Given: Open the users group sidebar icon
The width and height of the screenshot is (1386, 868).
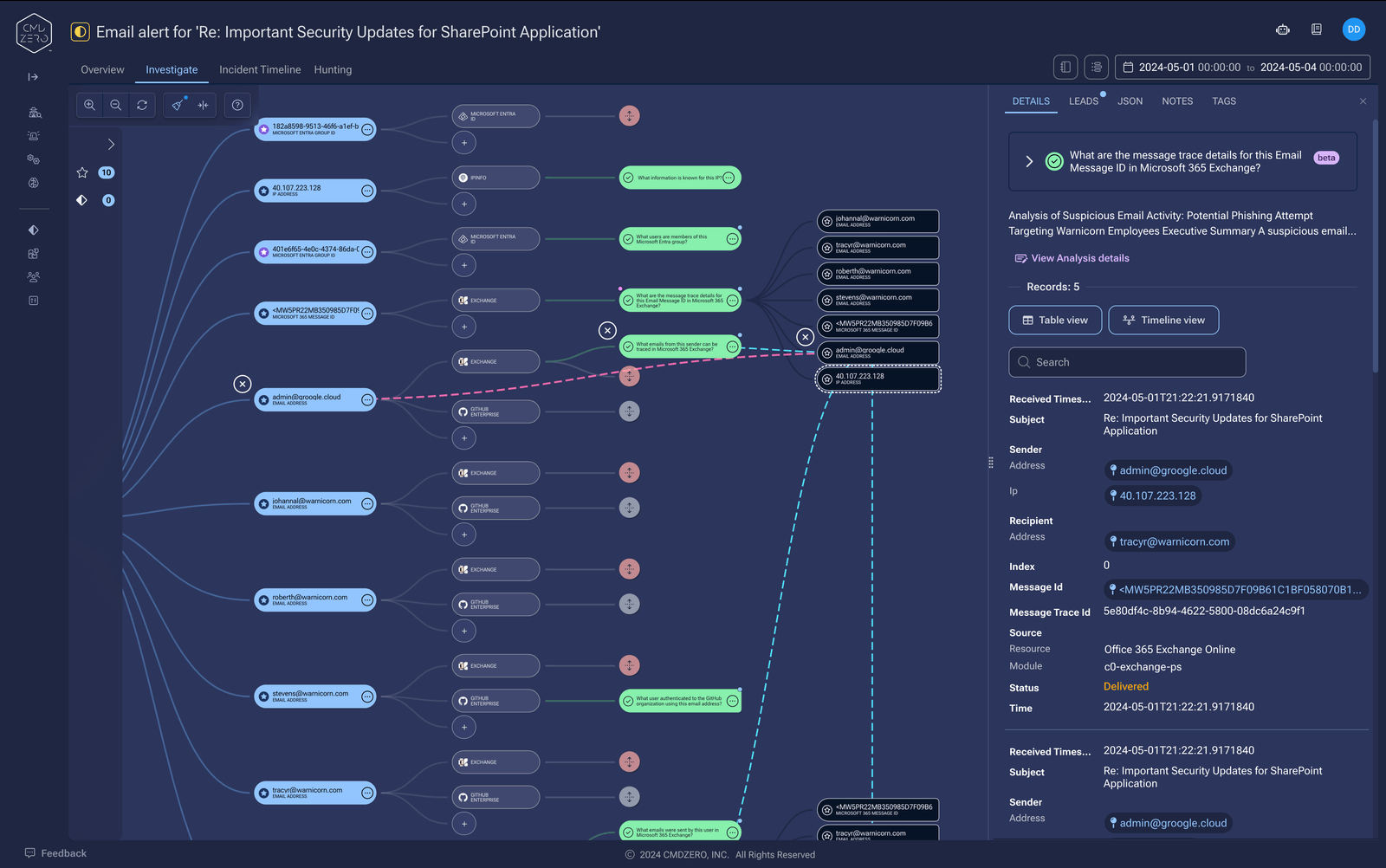Looking at the screenshot, I should (34, 277).
